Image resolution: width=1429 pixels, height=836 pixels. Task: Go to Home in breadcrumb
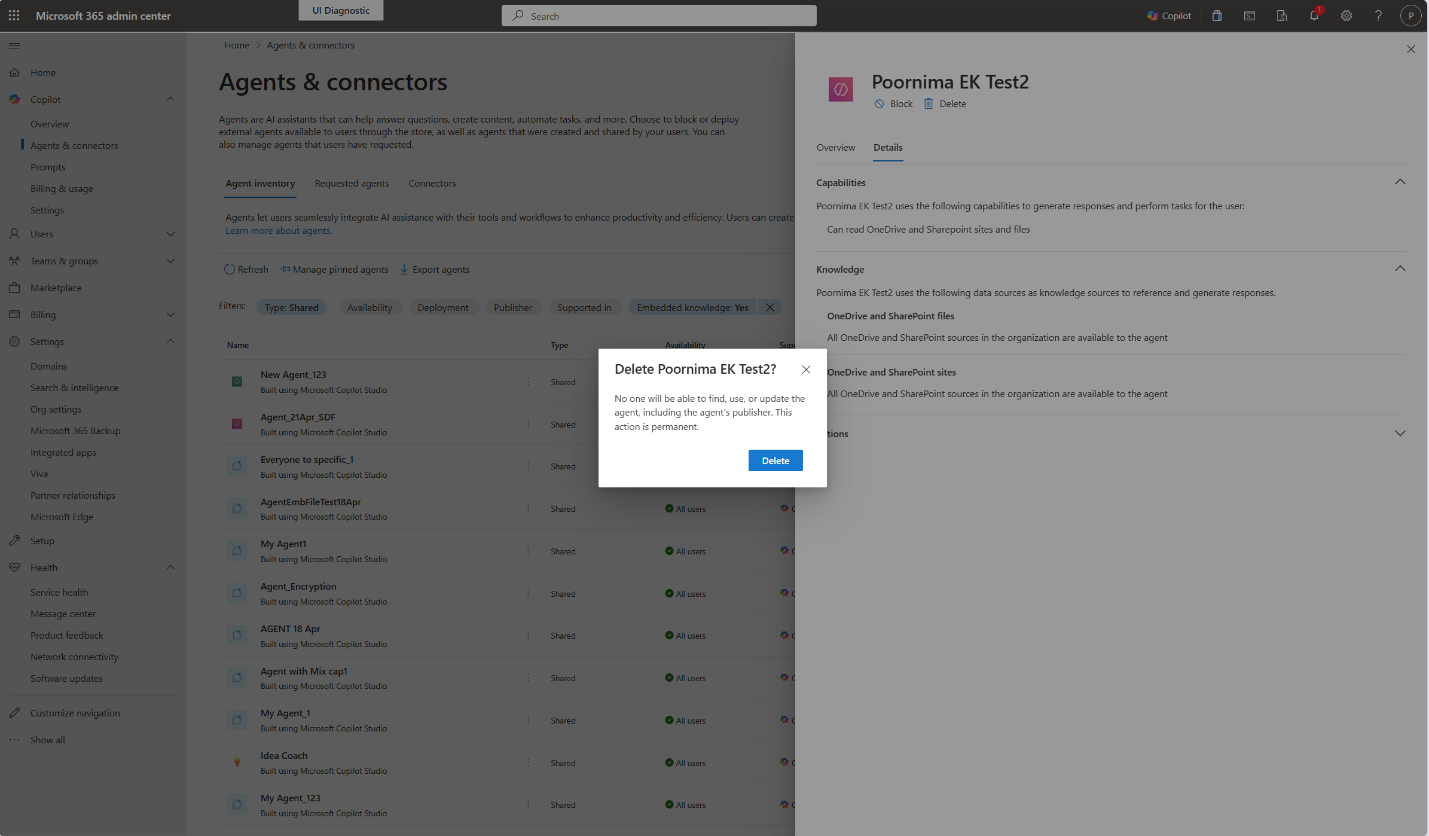click(x=237, y=45)
